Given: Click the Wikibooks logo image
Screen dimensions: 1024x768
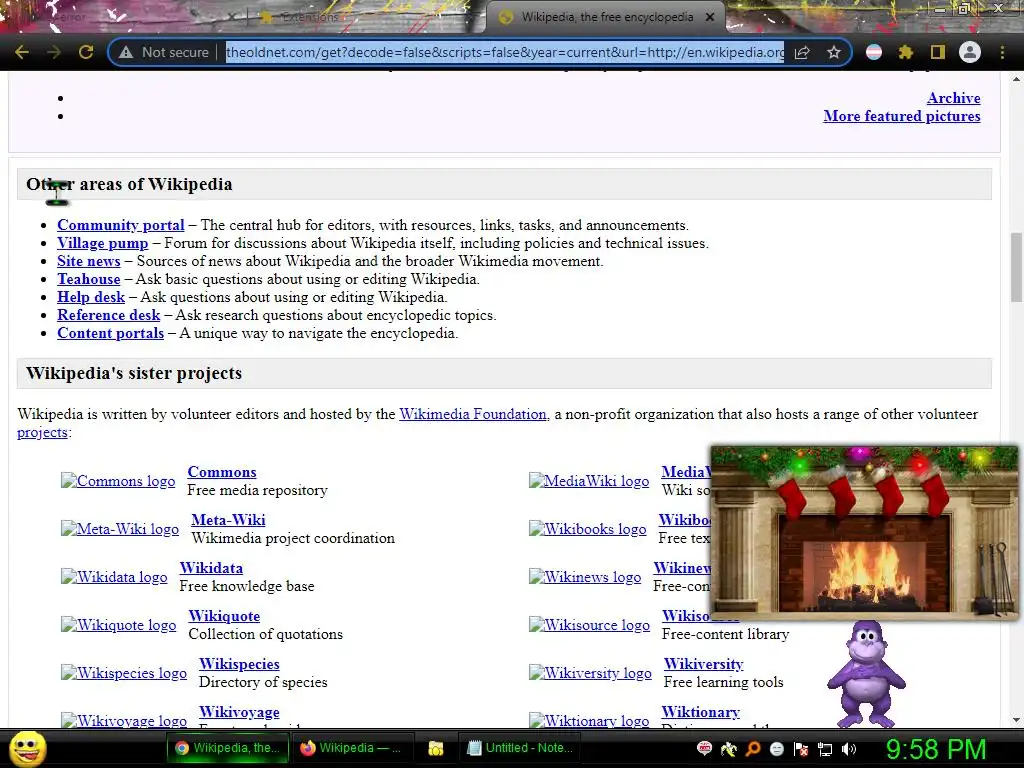Looking at the screenshot, I should 588,529.
